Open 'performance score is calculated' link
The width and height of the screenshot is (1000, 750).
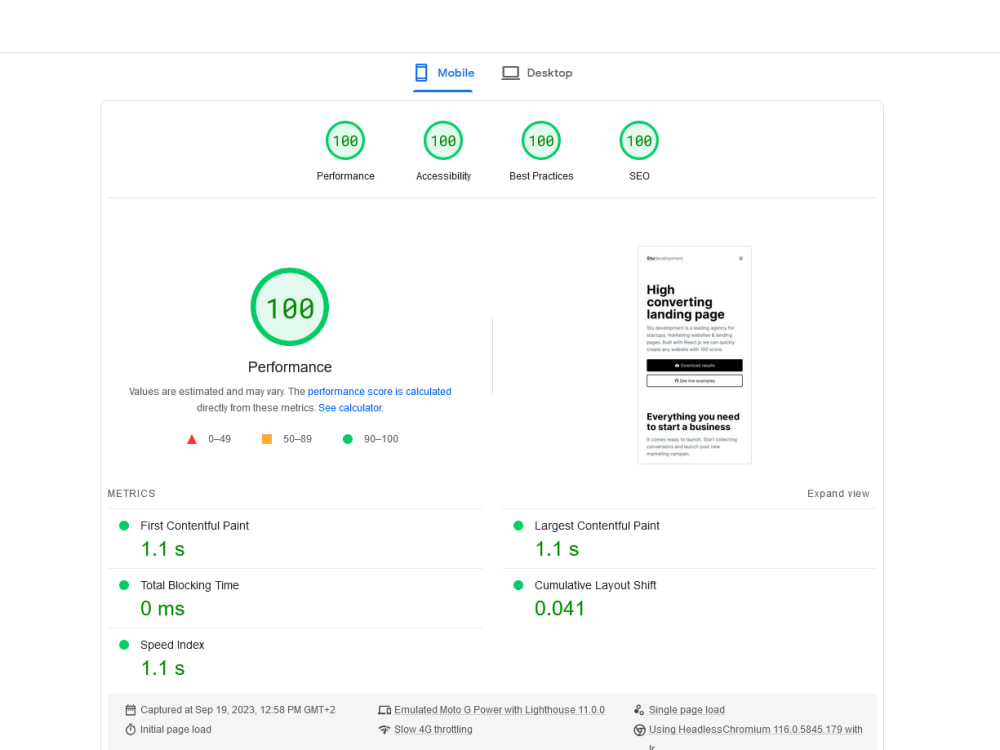coord(379,392)
